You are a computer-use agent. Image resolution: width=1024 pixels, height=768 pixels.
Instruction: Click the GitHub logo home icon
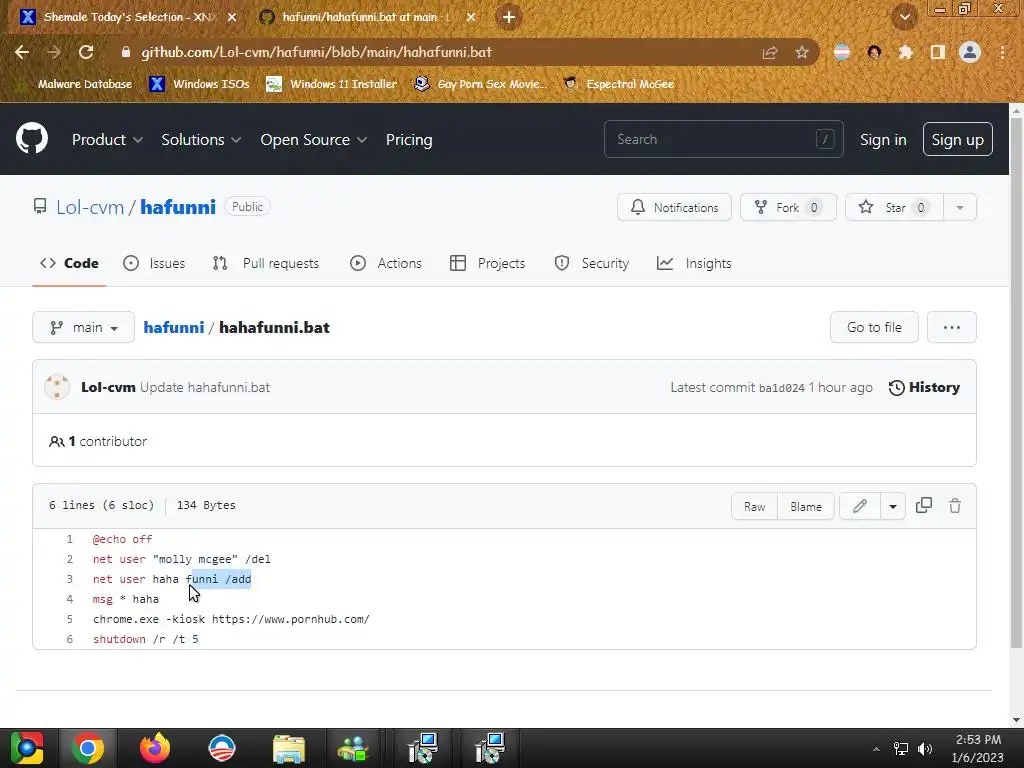point(31,138)
